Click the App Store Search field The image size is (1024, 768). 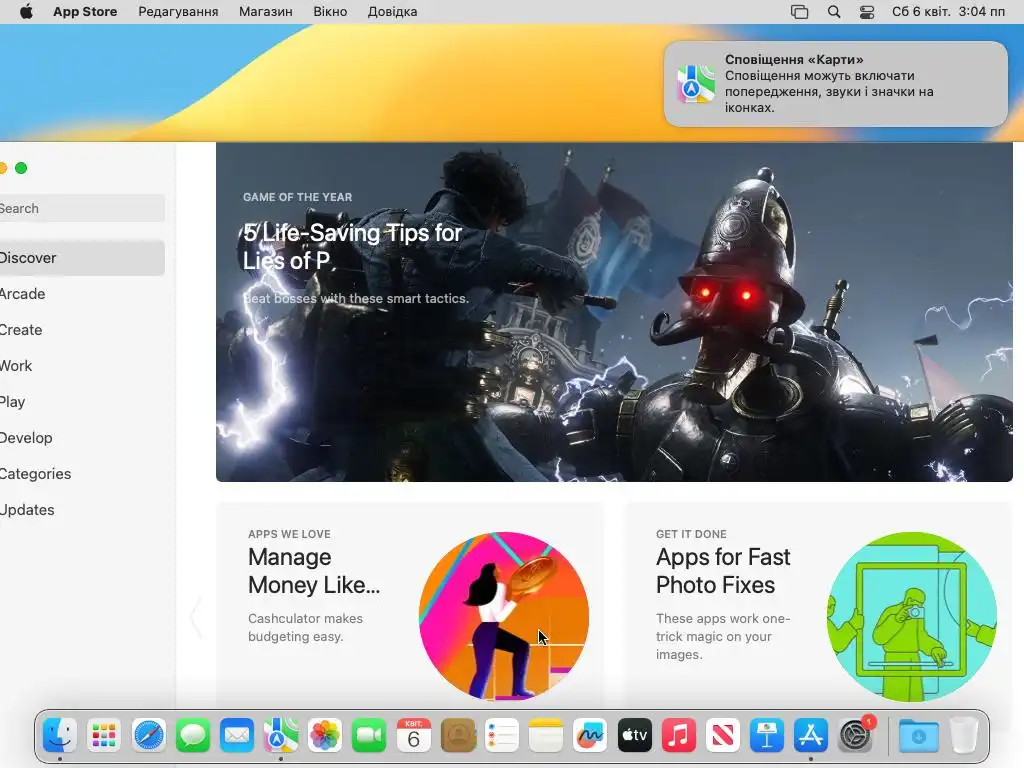tap(82, 208)
